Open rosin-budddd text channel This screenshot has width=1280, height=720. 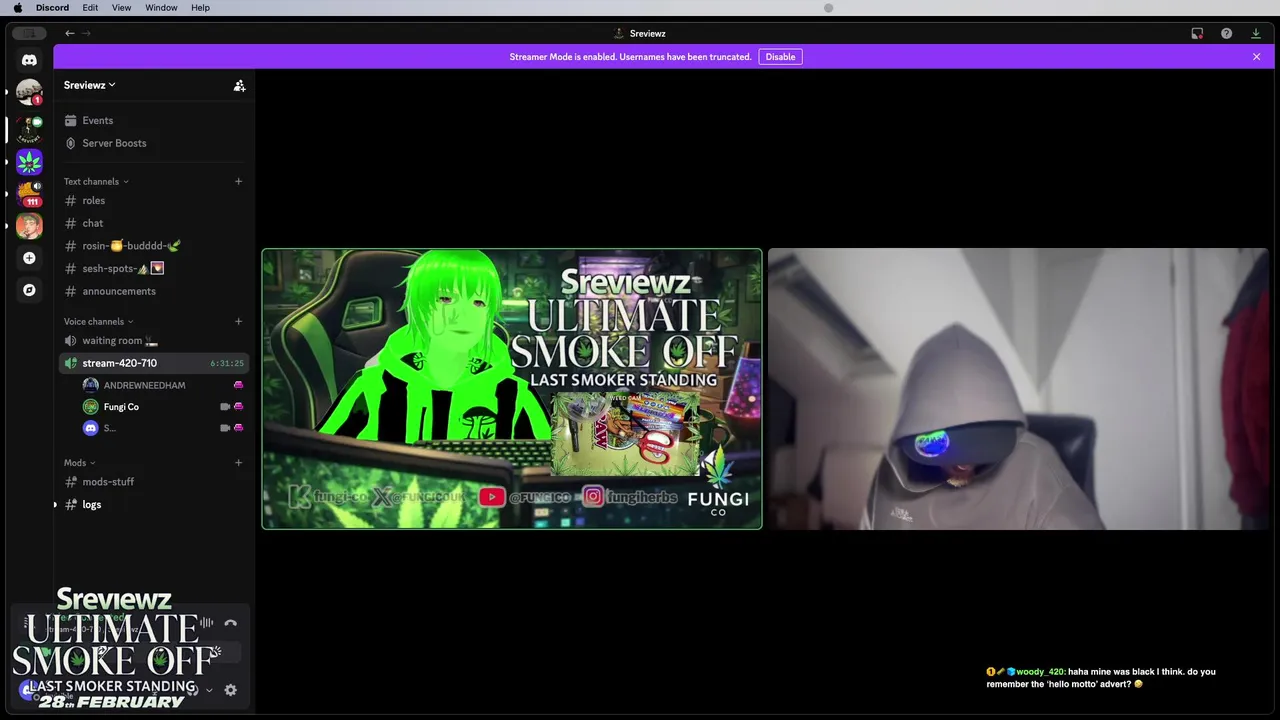pyautogui.click(x=153, y=246)
